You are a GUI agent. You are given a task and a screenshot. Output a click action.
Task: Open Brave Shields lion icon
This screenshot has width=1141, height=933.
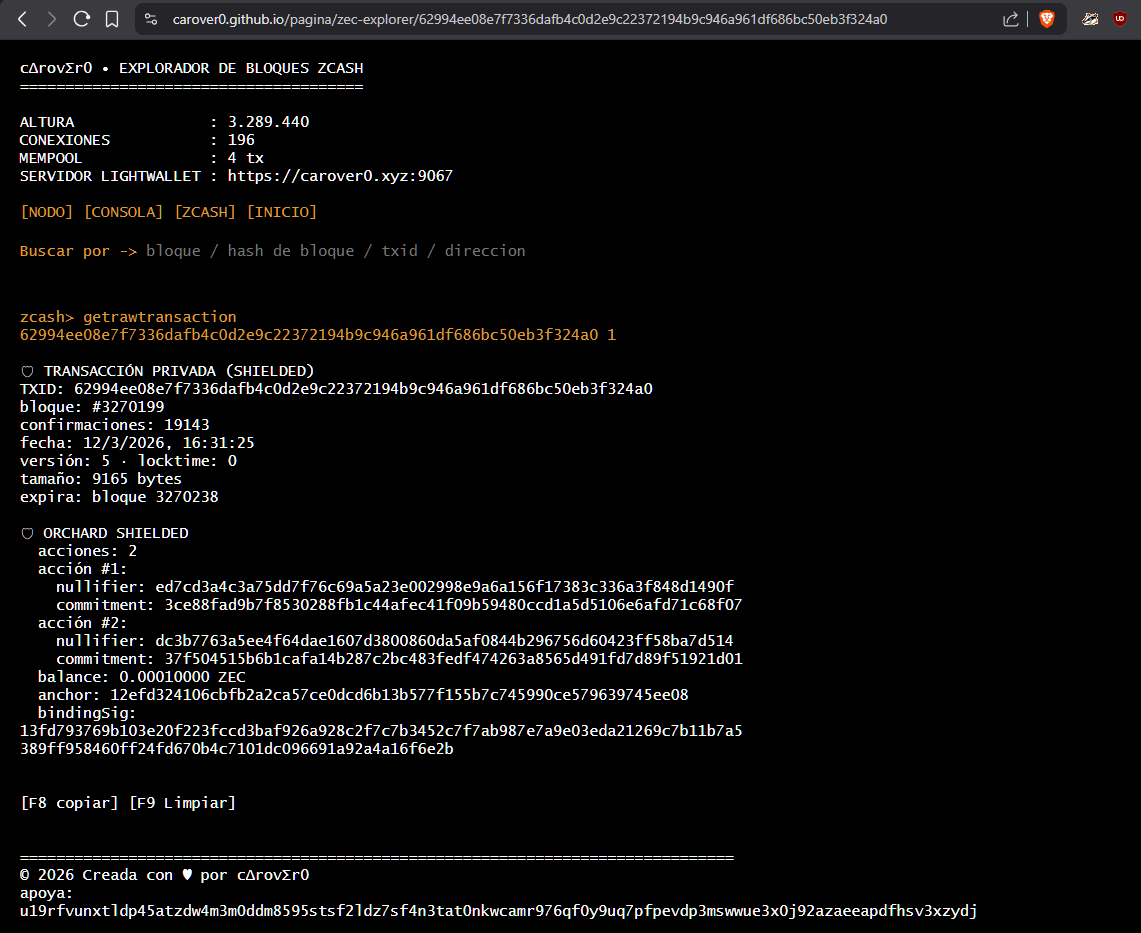(1047, 20)
